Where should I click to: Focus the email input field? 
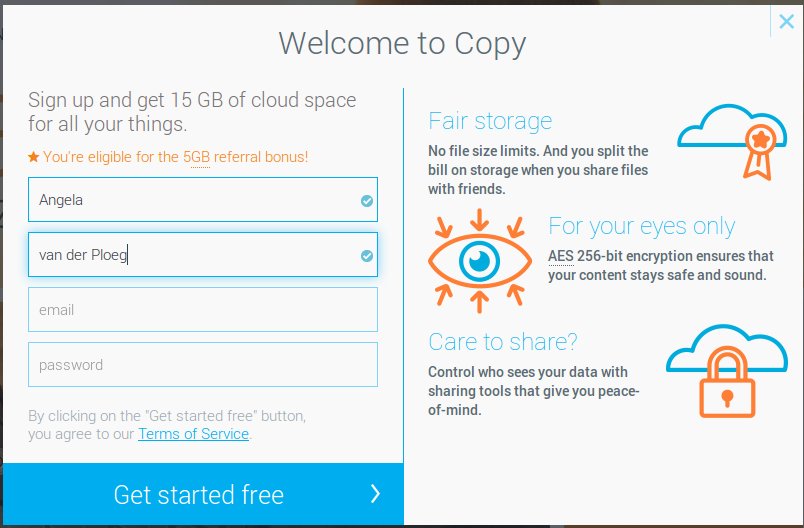pos(203,309)
